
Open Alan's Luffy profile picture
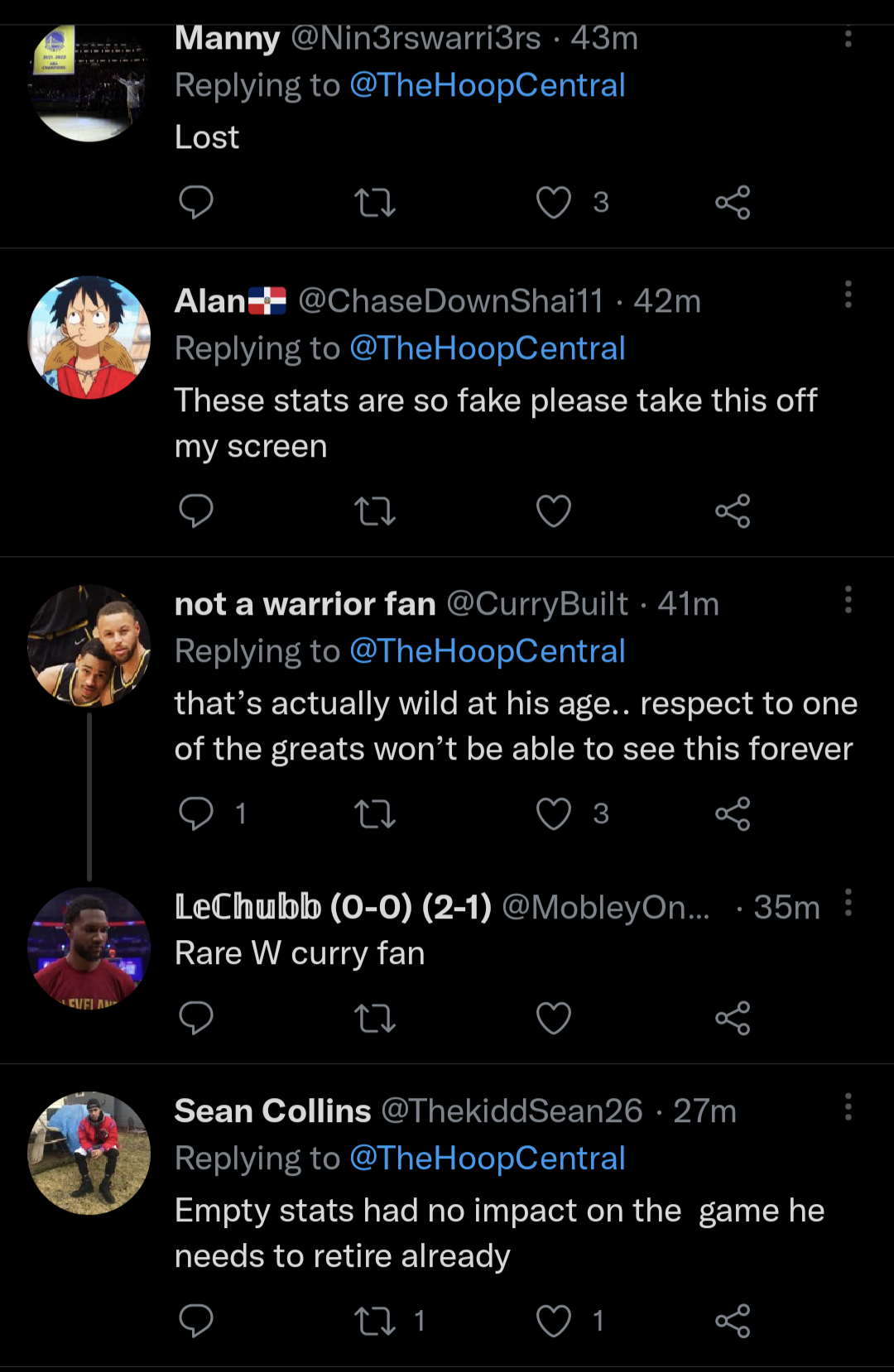[x=89, y=338]
